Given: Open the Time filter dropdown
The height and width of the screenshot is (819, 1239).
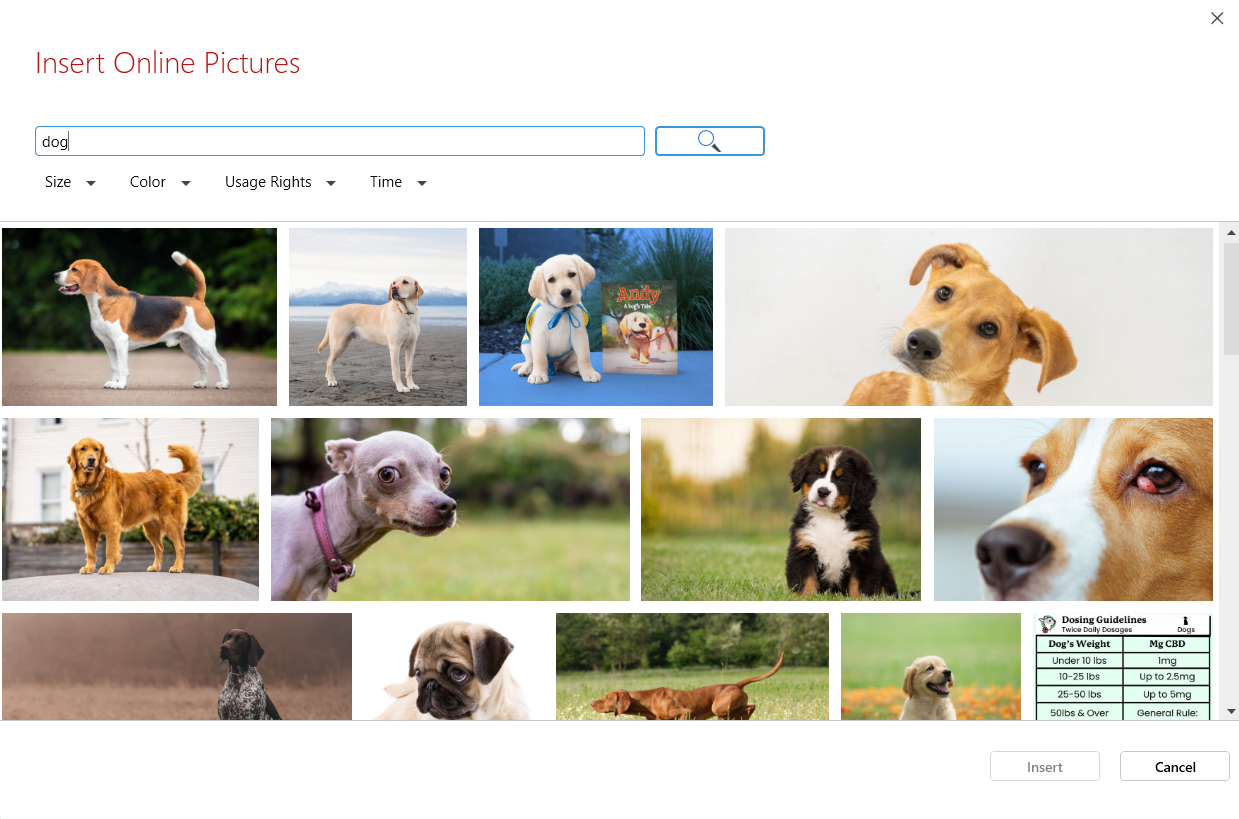Looking at the screenshot, I should pyautogui.click(x=398, y=182).
